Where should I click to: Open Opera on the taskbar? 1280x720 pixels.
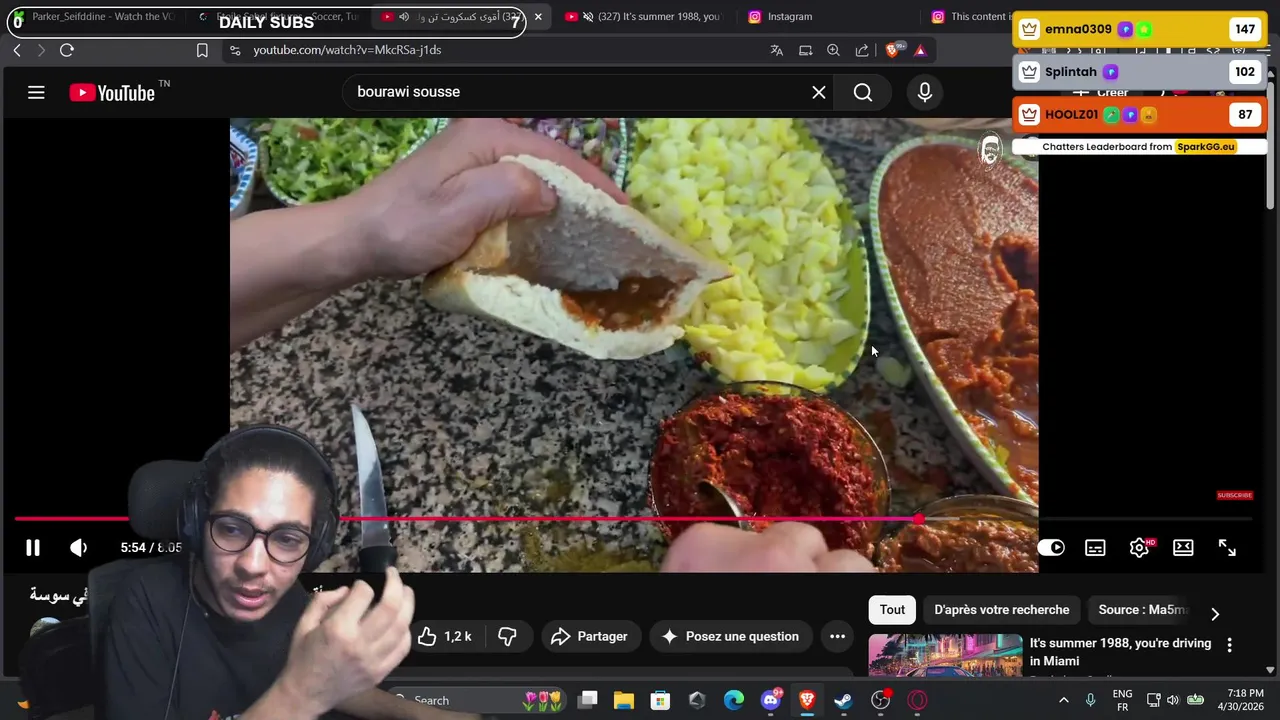pyautogui.click(x=917, y=700)
